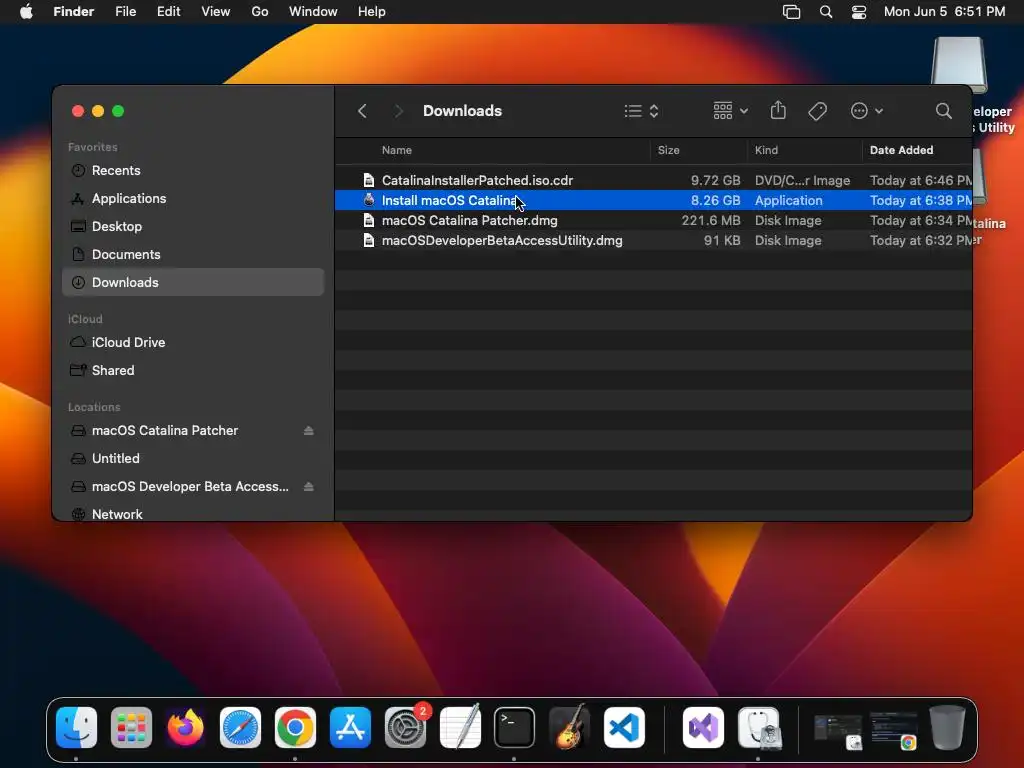Click the Stage Manager menu bar icon
Screen dimensions: 1024x768
(x=791, y=12)
